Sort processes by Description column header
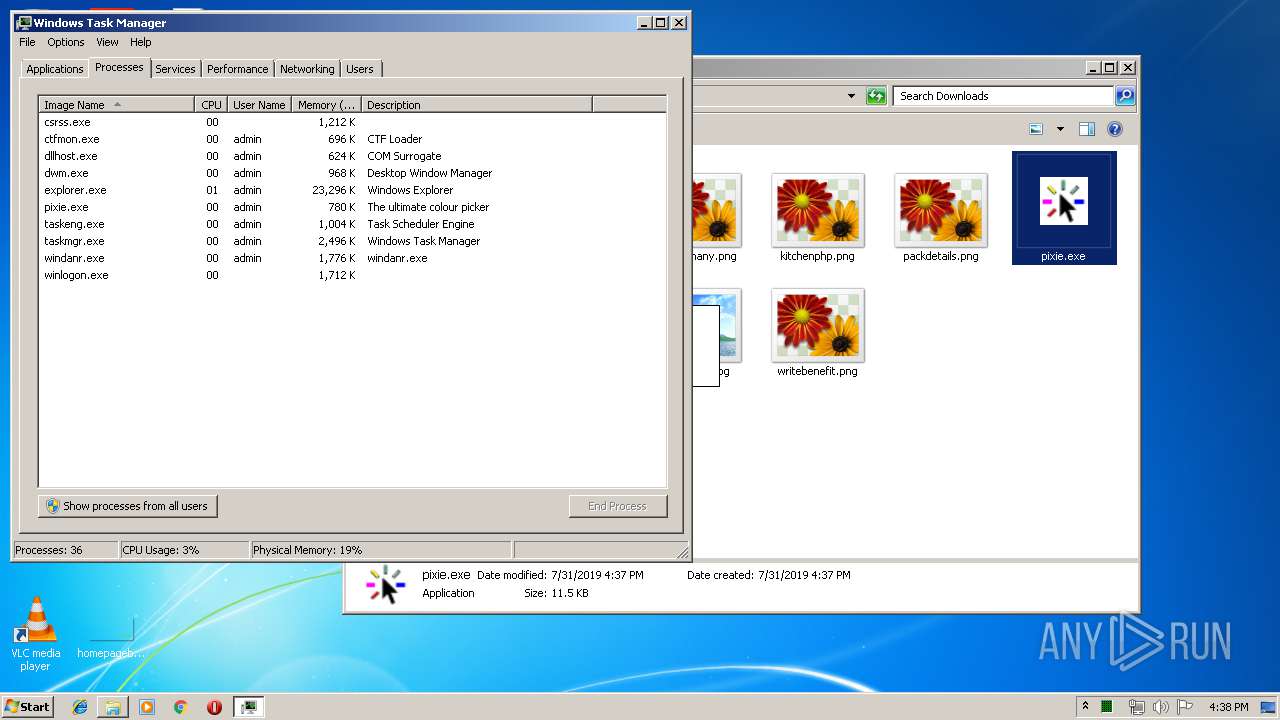 point(476,105)
